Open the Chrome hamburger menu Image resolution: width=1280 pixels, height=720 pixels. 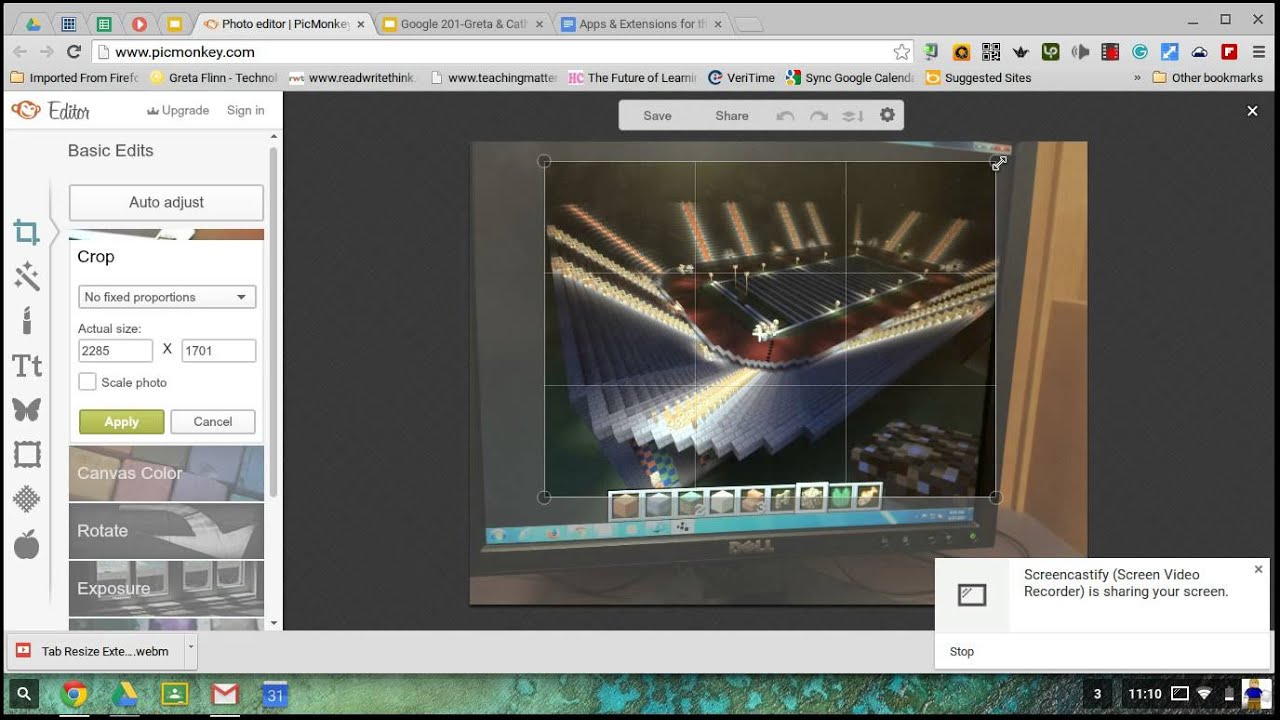pyautogui.click(x=1258, y=52)
